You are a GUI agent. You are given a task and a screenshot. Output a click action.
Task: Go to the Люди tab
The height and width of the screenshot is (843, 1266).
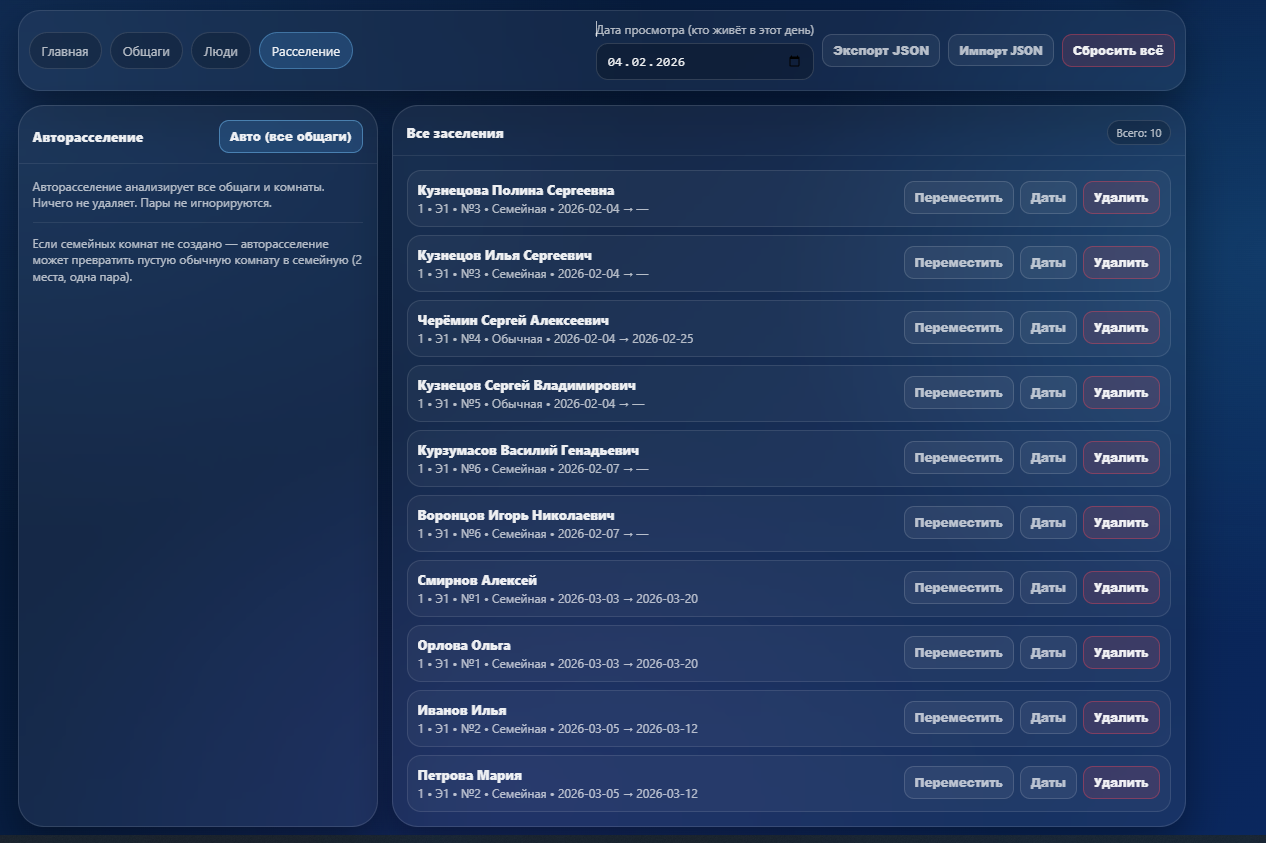220,51
